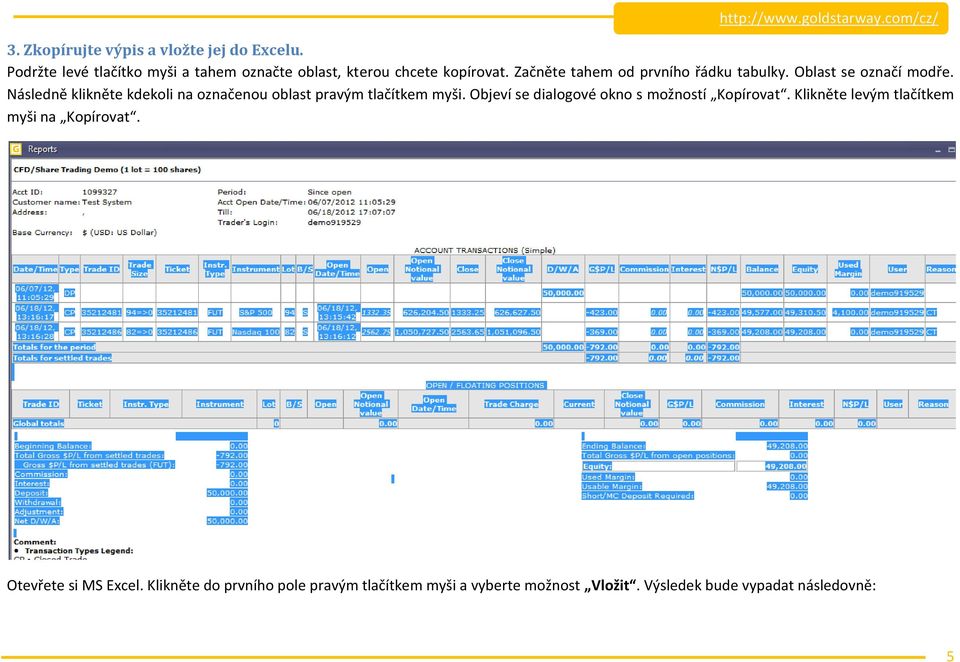Select the 94=>0 trade size cell

[x=140, y=312]
